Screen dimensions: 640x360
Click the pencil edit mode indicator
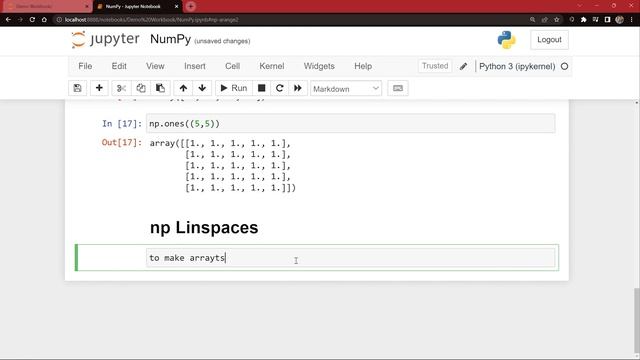[463, 67]
